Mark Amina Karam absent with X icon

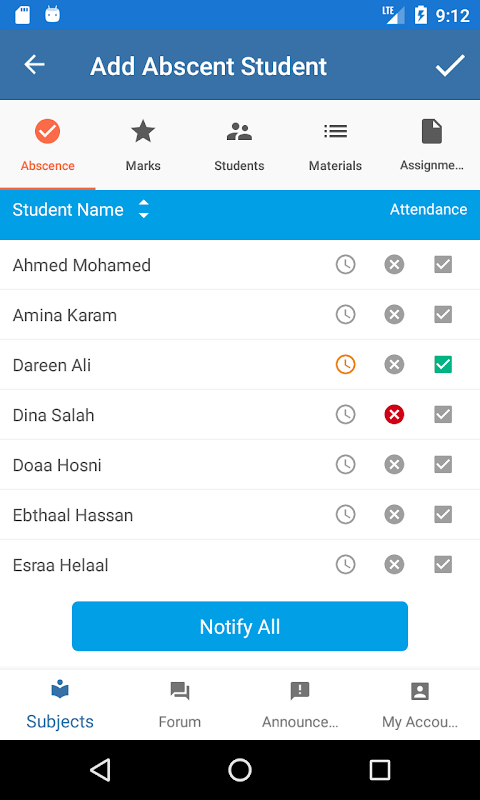394,315
